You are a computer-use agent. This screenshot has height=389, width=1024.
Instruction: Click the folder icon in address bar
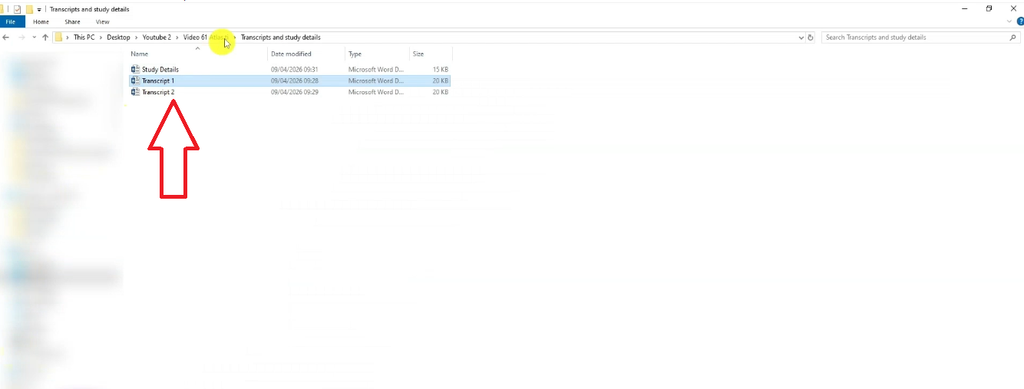(59, 37)
